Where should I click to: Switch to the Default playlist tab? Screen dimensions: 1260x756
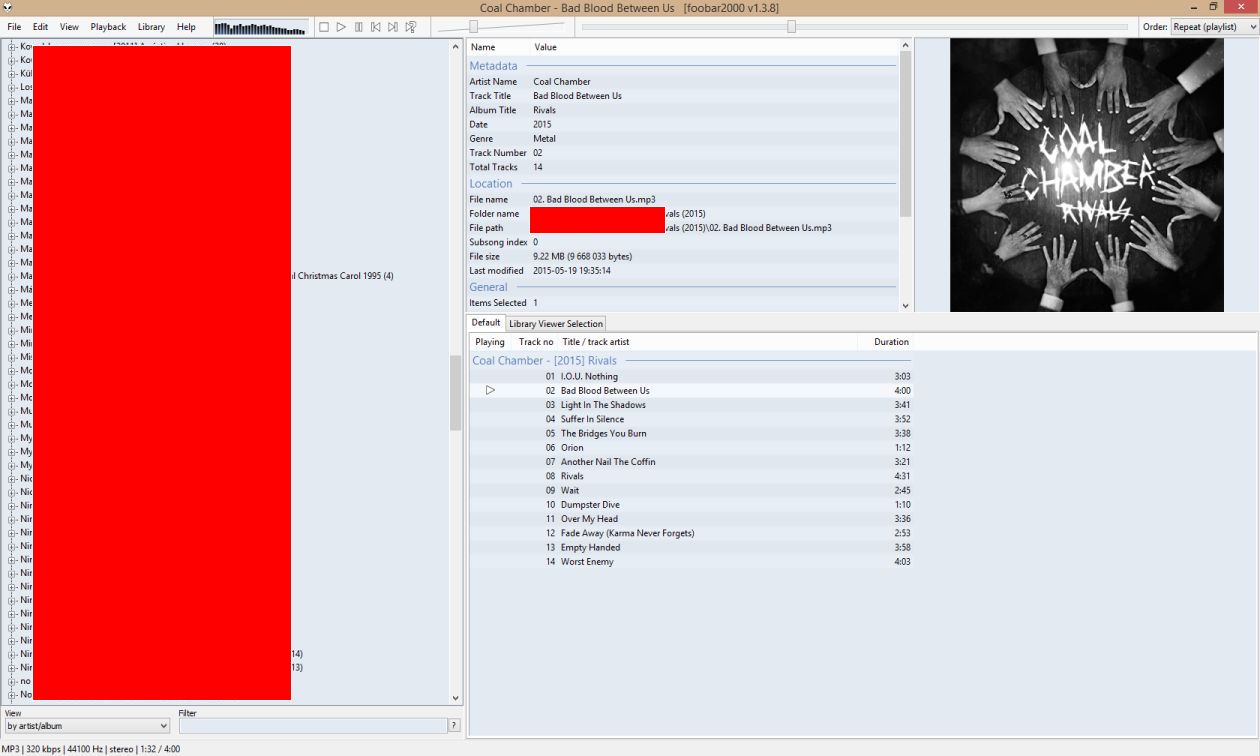[486, 322]
